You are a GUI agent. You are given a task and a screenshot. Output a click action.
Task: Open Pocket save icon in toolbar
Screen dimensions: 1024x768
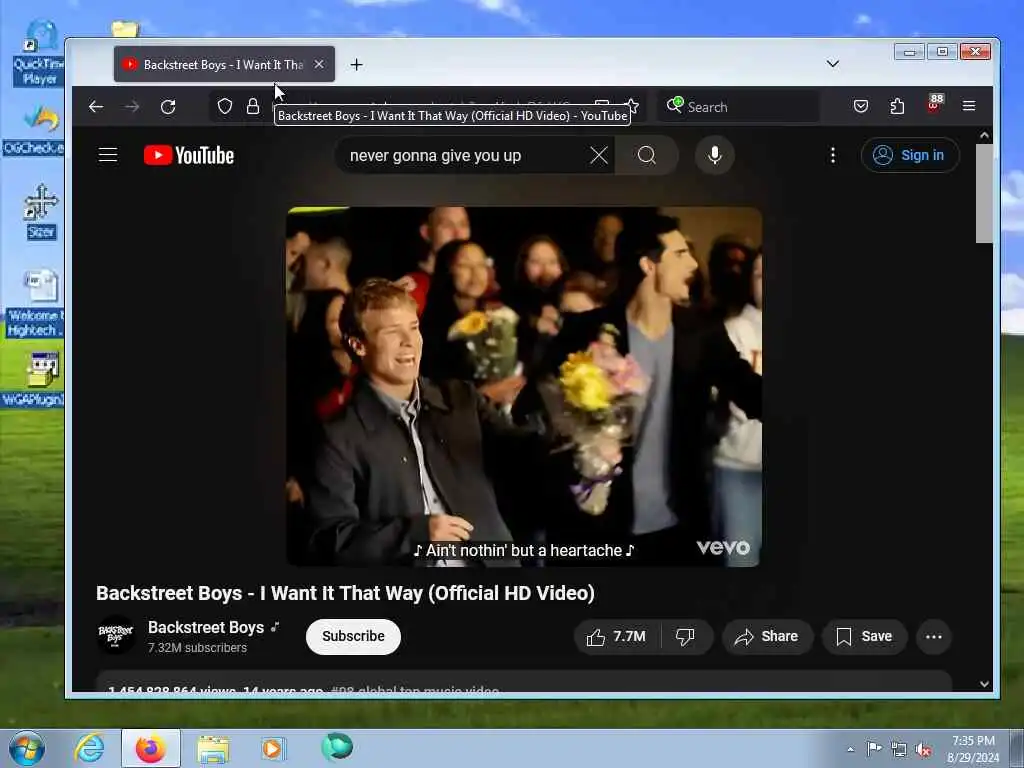[861, 106]
